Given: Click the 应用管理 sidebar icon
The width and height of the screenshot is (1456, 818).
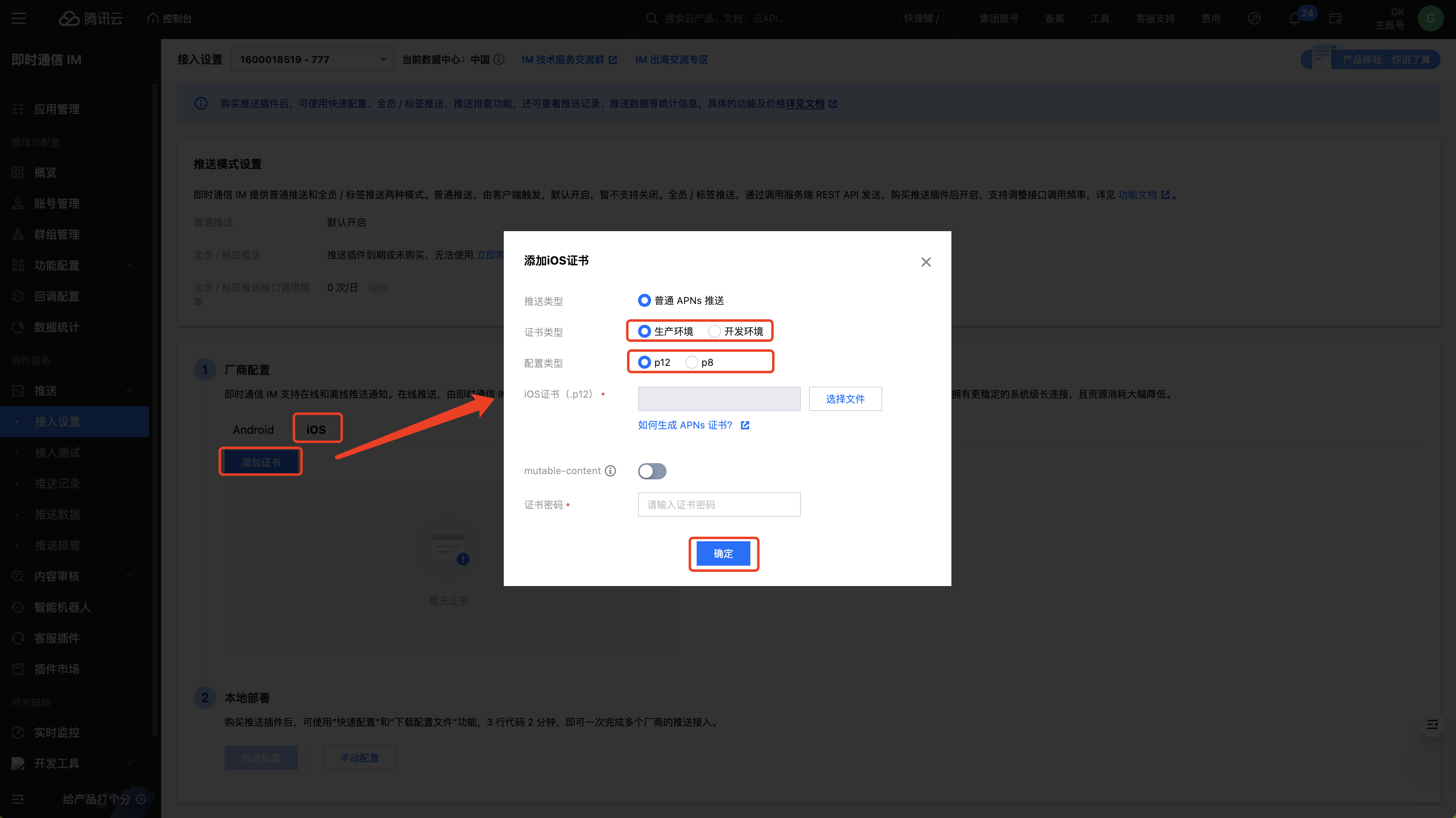Looking at the screenshot, I should point(18,109).
